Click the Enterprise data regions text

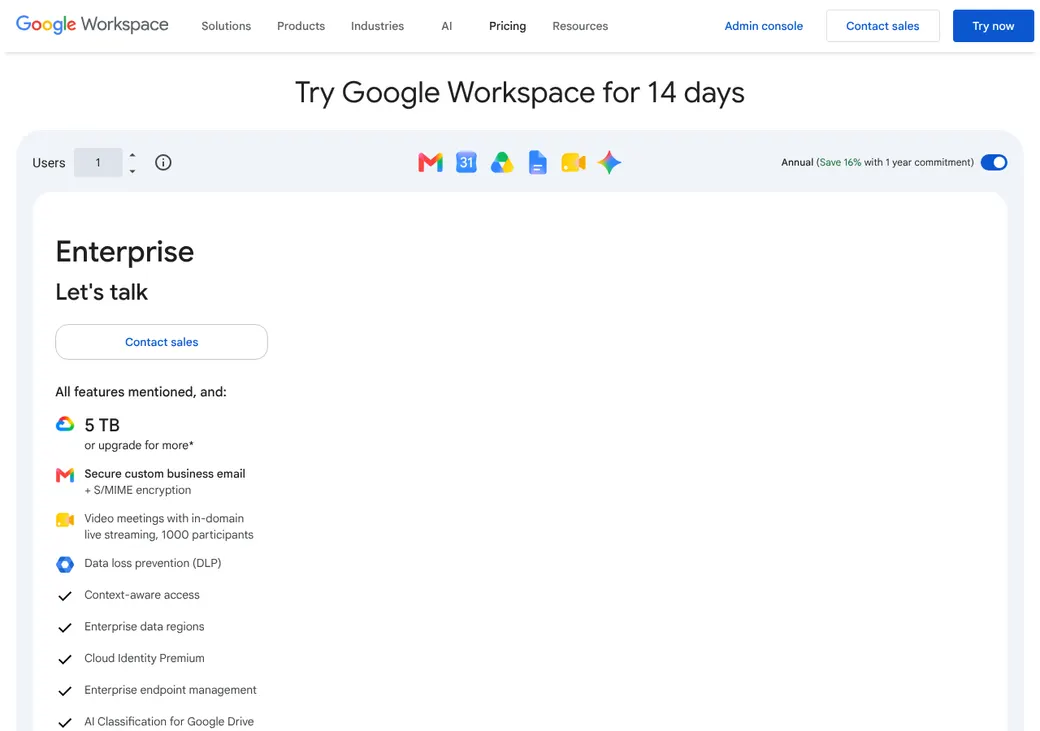[x=144, y=627]
